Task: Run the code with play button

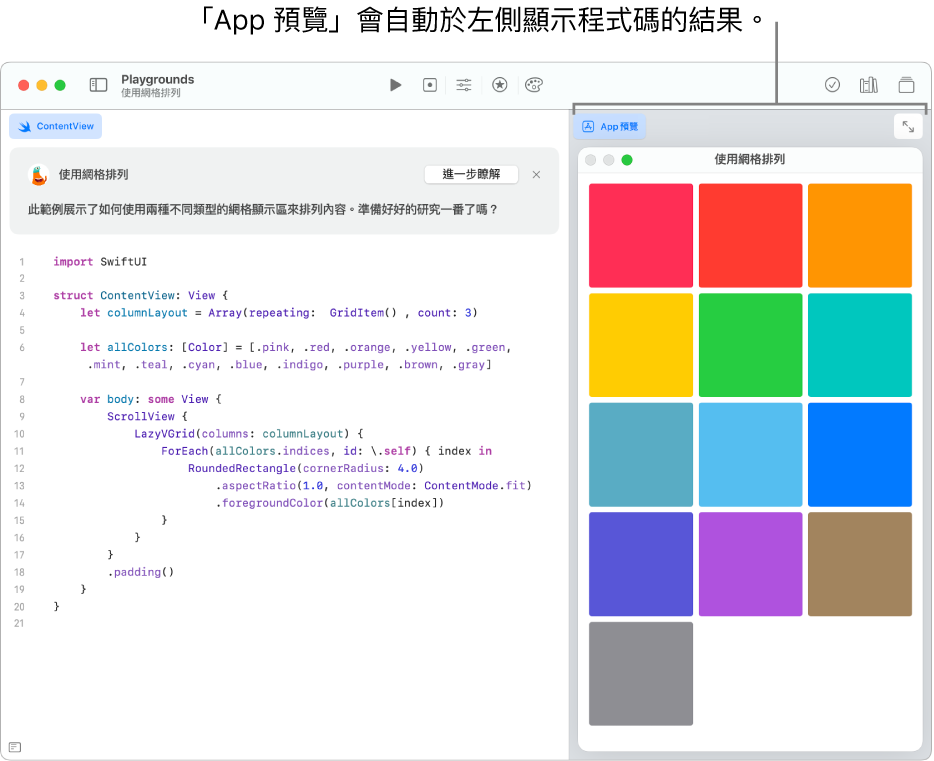Action: [396, 85]
